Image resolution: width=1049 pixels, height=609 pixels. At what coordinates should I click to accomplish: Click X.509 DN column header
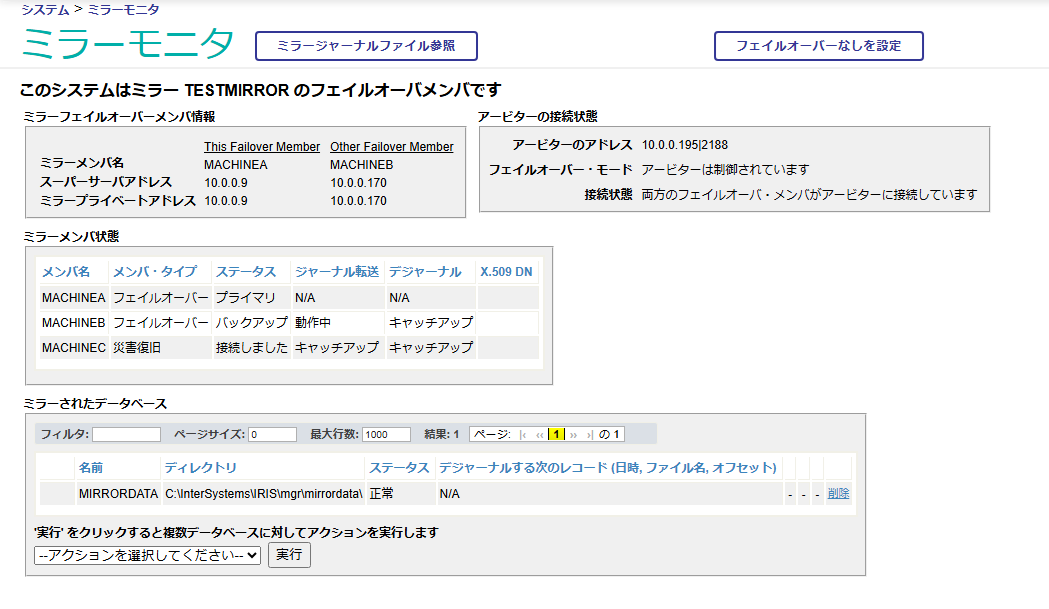(x=506, y=272)
